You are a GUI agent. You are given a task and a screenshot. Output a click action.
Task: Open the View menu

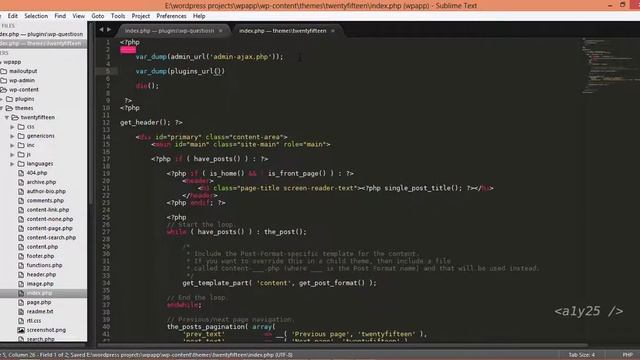[78, 16]
